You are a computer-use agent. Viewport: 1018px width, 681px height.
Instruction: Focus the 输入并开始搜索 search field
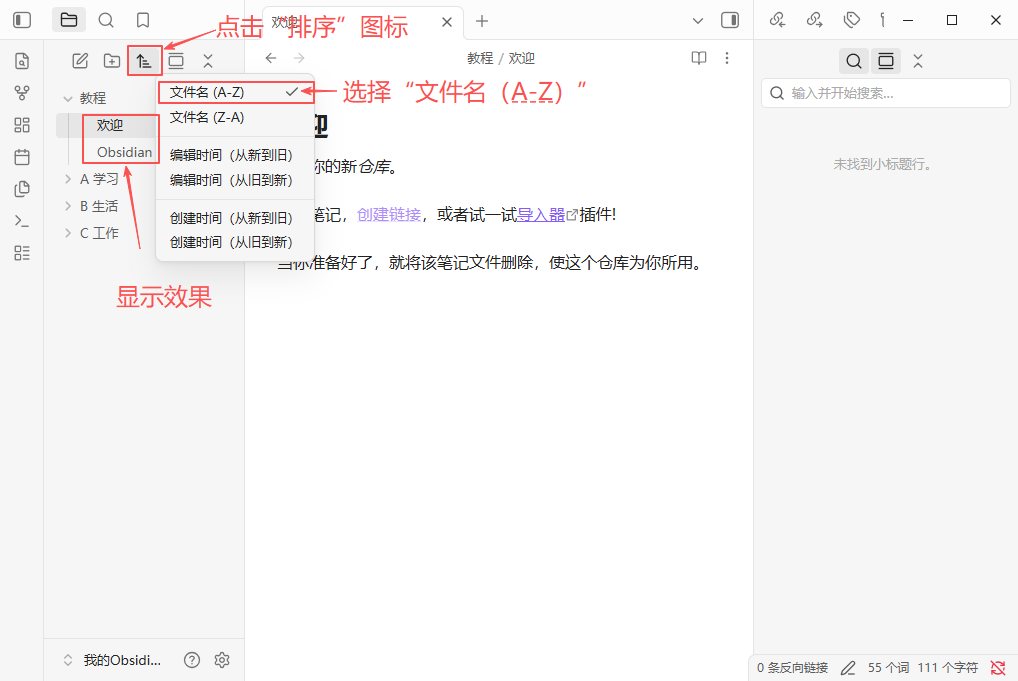pyautogui.click(x=886, y=93)
